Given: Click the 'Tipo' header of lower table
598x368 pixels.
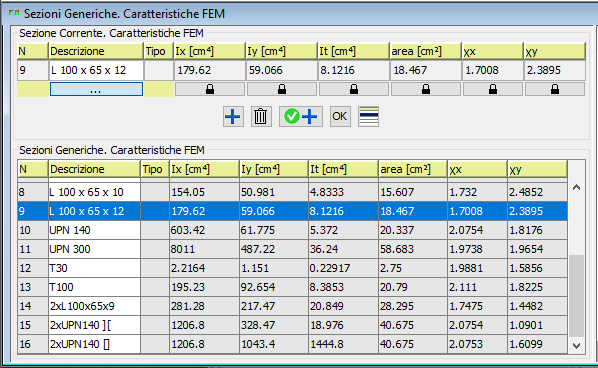Looking at the screenshot, I should (x=155, y=169).
